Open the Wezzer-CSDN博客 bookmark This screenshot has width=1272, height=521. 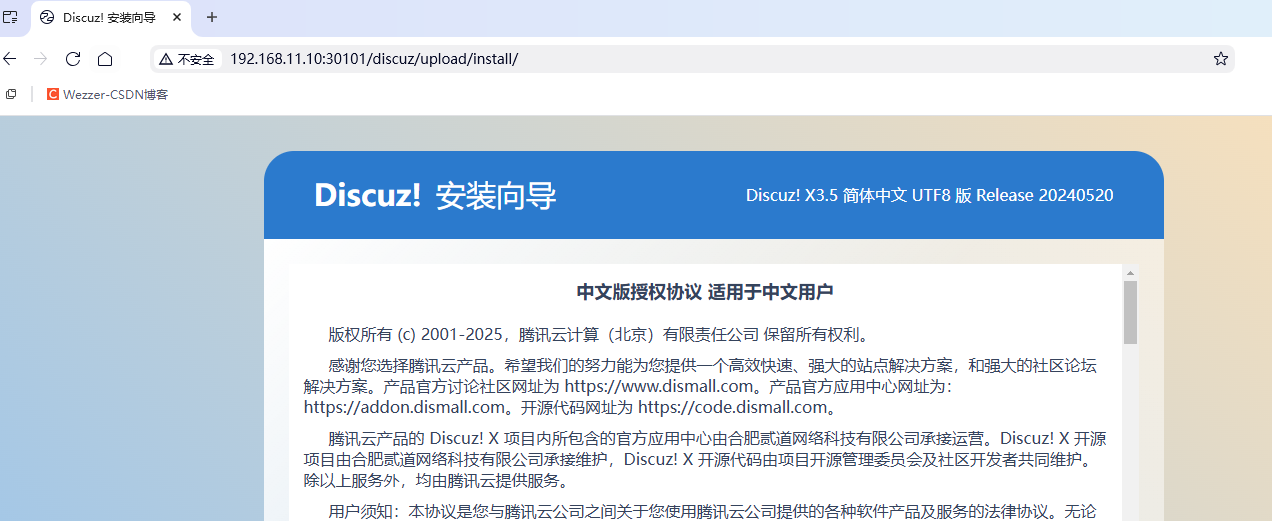(x=108, y=94)
